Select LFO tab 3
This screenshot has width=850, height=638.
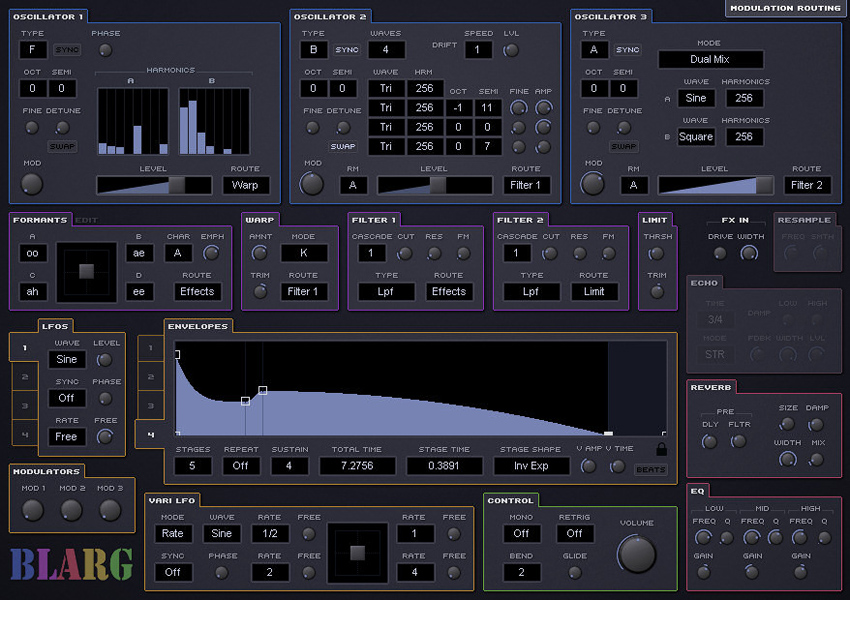[25, 406]
